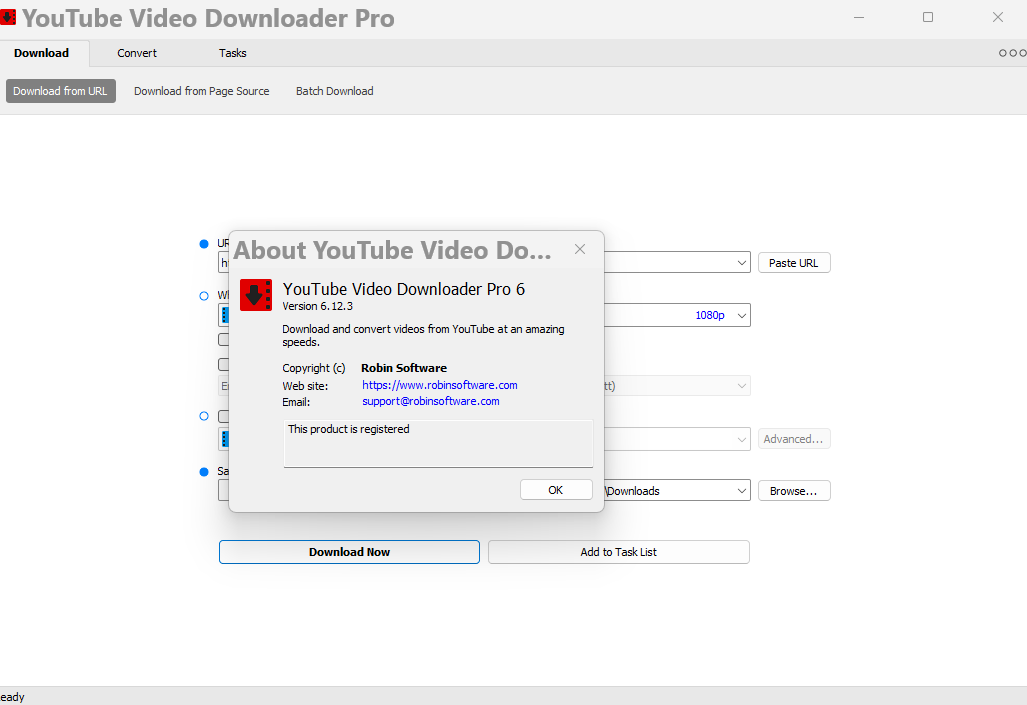Expand the Downloads folder dropdown

[741, 491]
